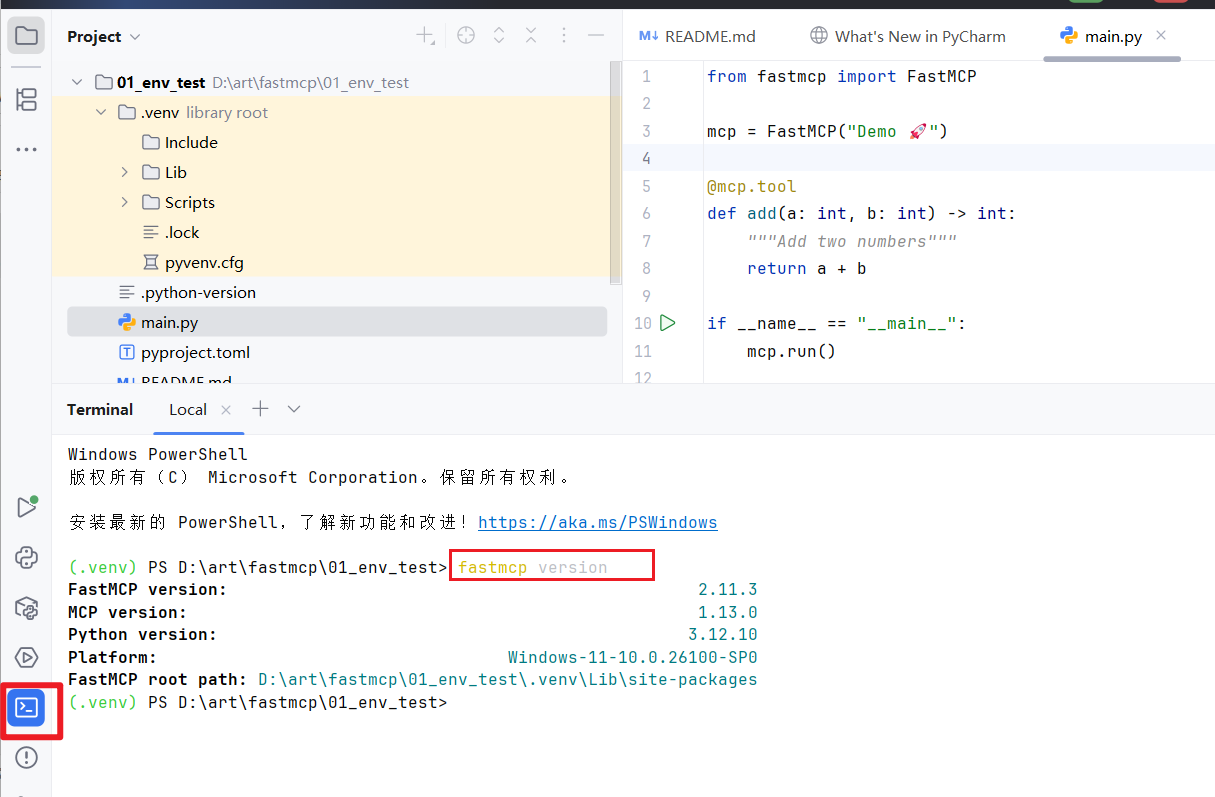This screenshot has height=797, width=1215.
Task: Open the Project tool window folder icon
Action: click(x=26, y=37)
